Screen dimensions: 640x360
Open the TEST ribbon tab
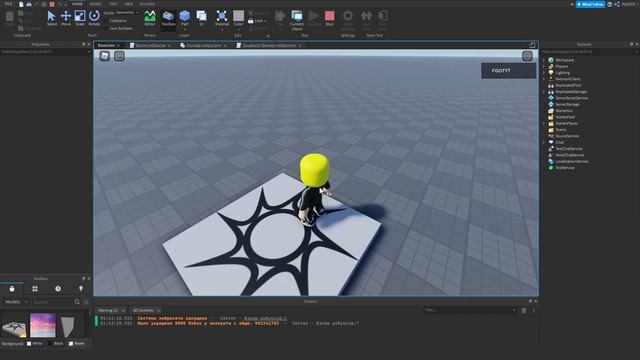point(113,4)
